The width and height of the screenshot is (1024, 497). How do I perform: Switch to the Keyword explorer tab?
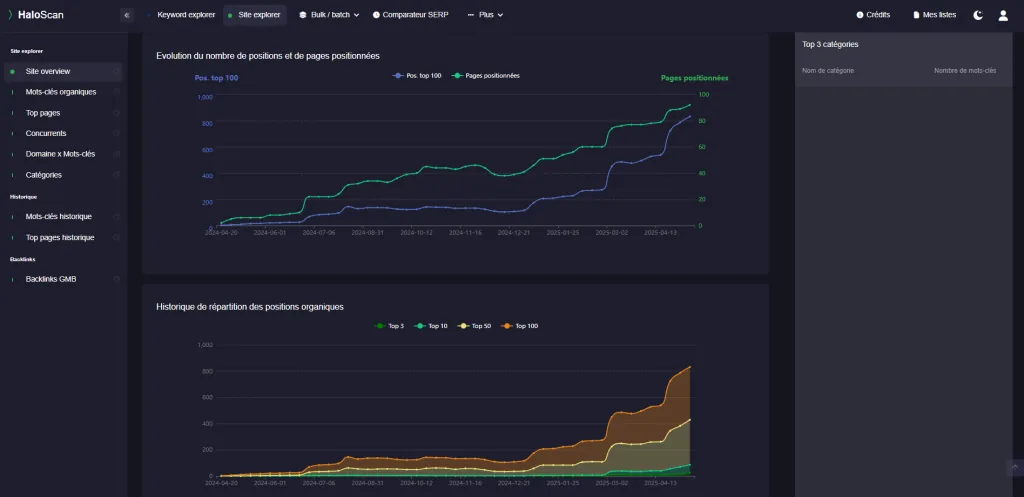point(181,15)
